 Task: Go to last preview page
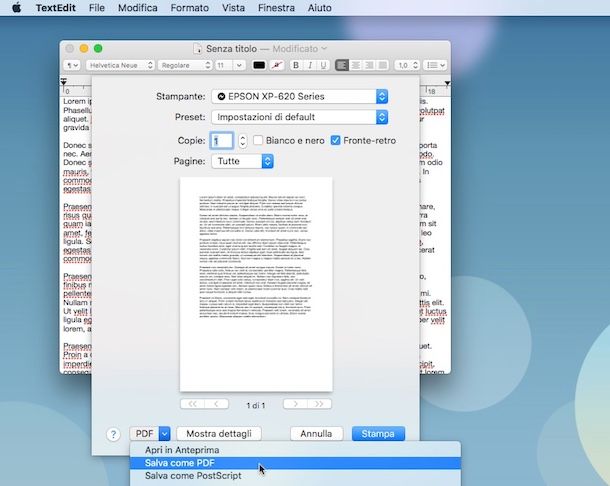coord(319,404)
